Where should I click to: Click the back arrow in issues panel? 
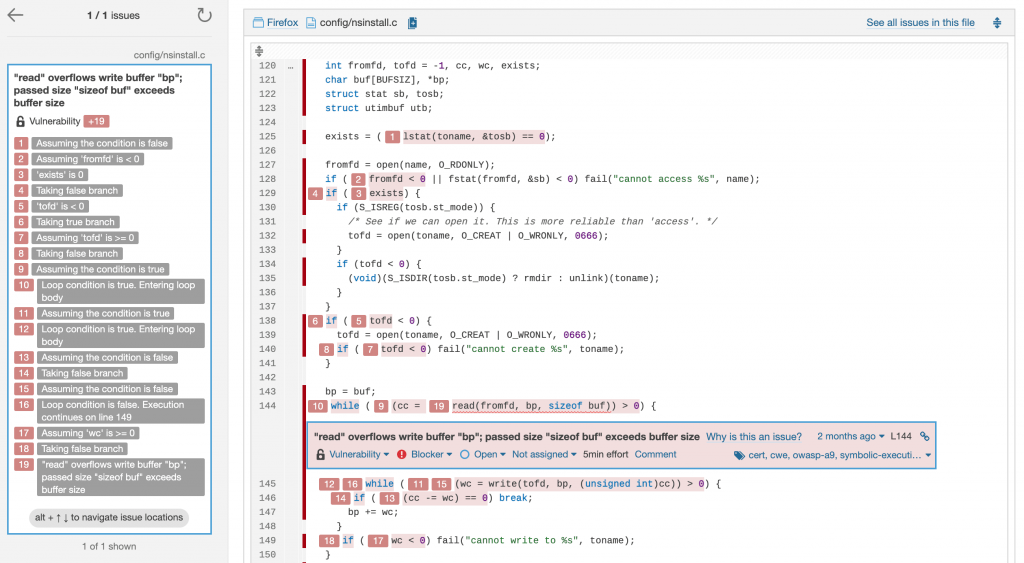click(16, 15)
